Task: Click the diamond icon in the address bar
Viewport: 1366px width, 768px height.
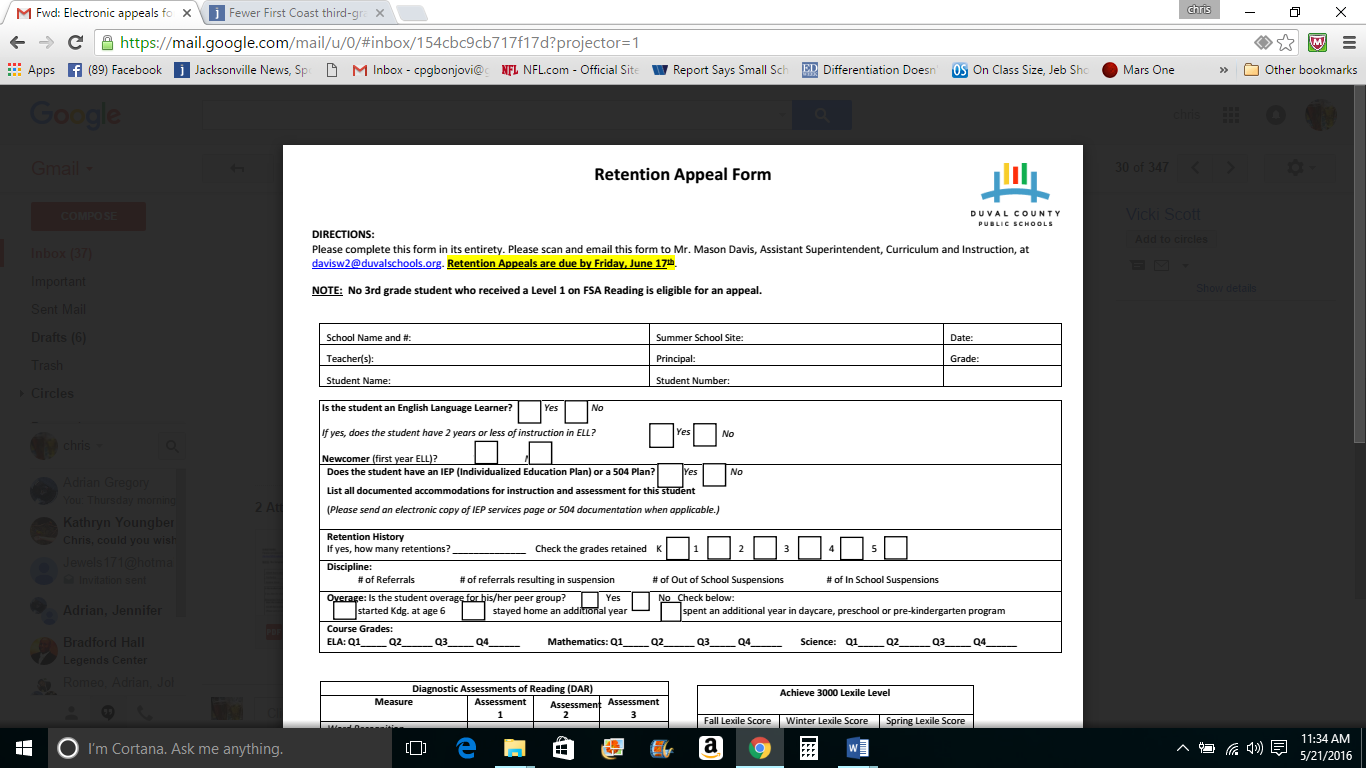Action: pos(1264,43)
